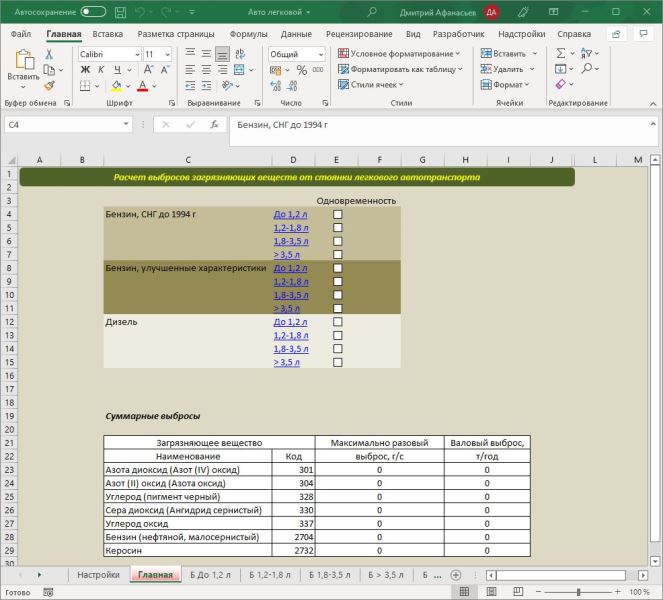
Task: Select the Format Painter brush
Action: (x=49, y=86)
